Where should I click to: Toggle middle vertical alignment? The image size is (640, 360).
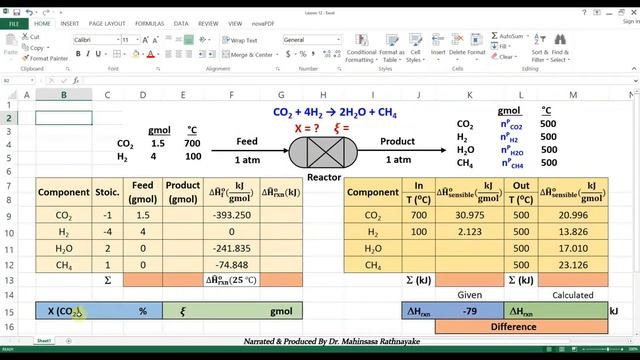tap(179, 40)
